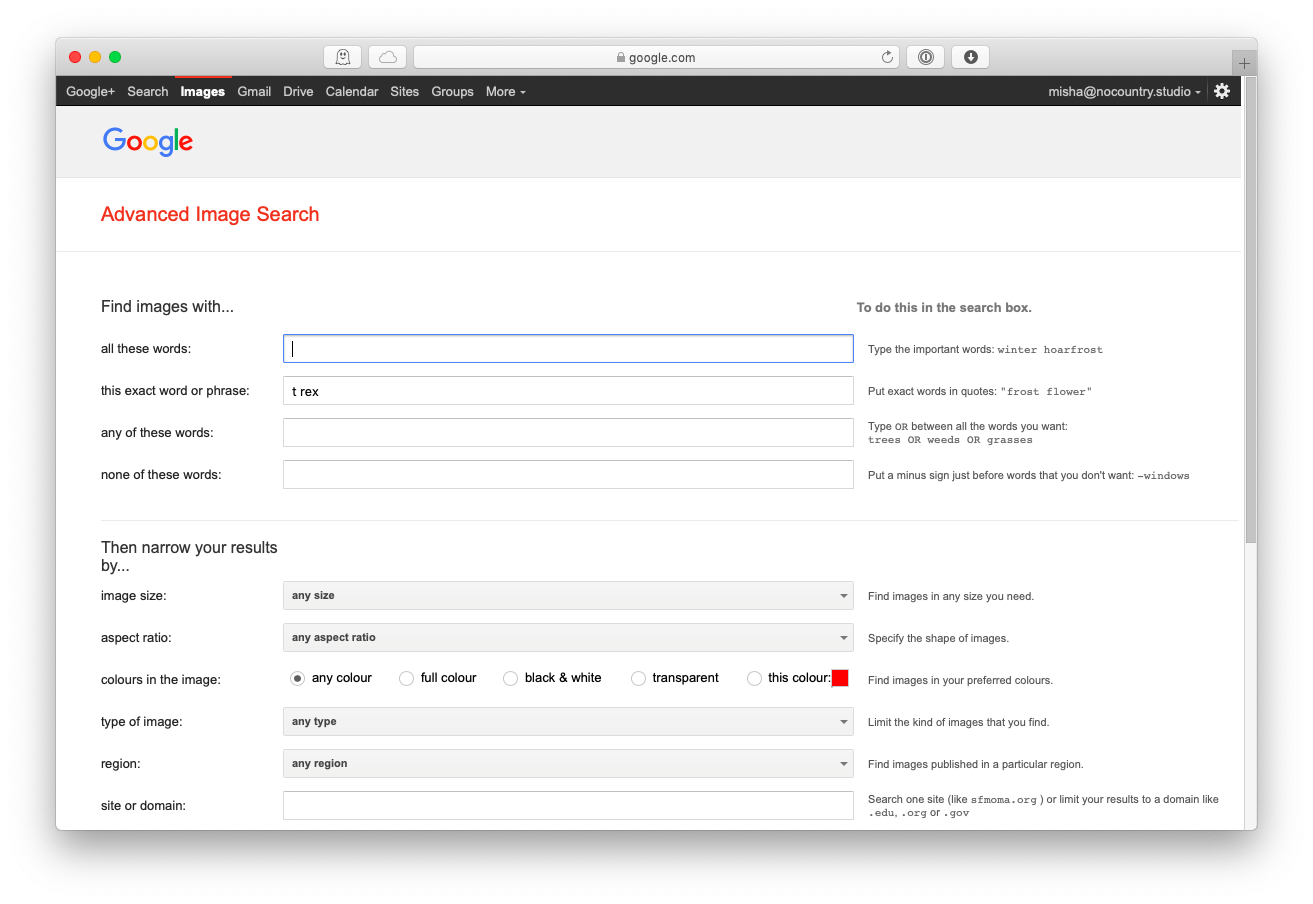Open the 1Password extension icon
1313x904 pixels.
(x=925, y=57)
